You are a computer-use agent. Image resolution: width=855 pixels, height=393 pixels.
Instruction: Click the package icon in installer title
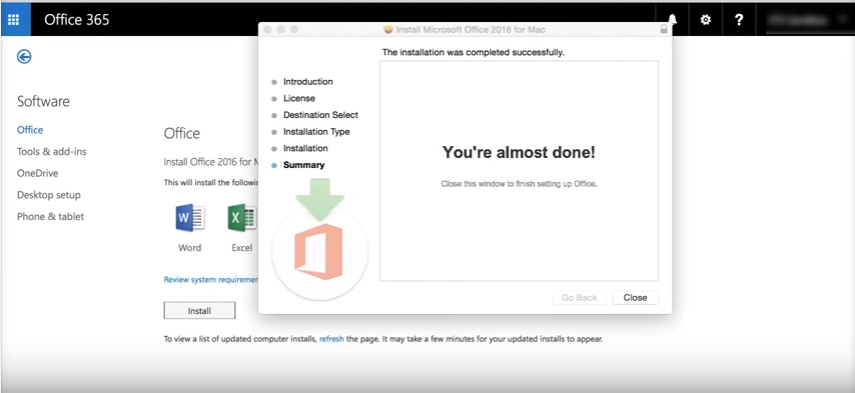(x=388, y=29)
